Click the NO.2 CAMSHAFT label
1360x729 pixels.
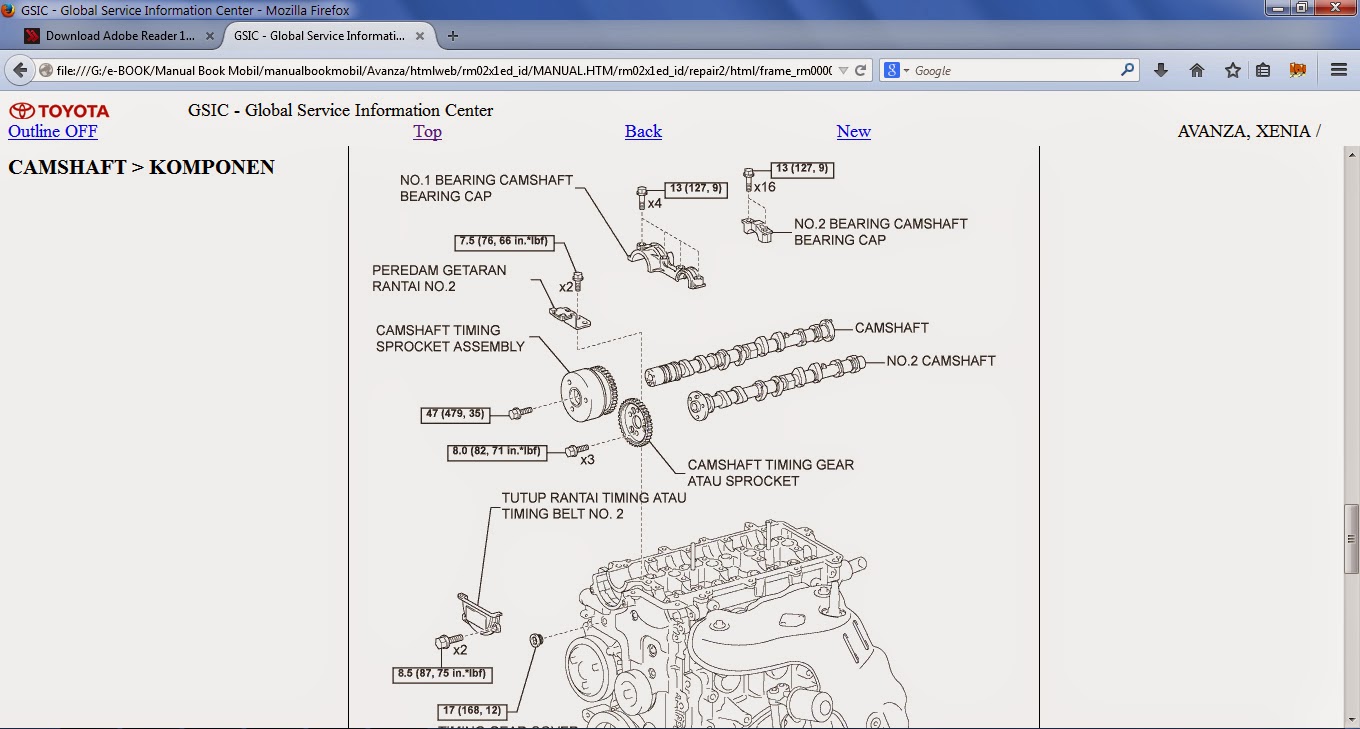pos(941,361)
